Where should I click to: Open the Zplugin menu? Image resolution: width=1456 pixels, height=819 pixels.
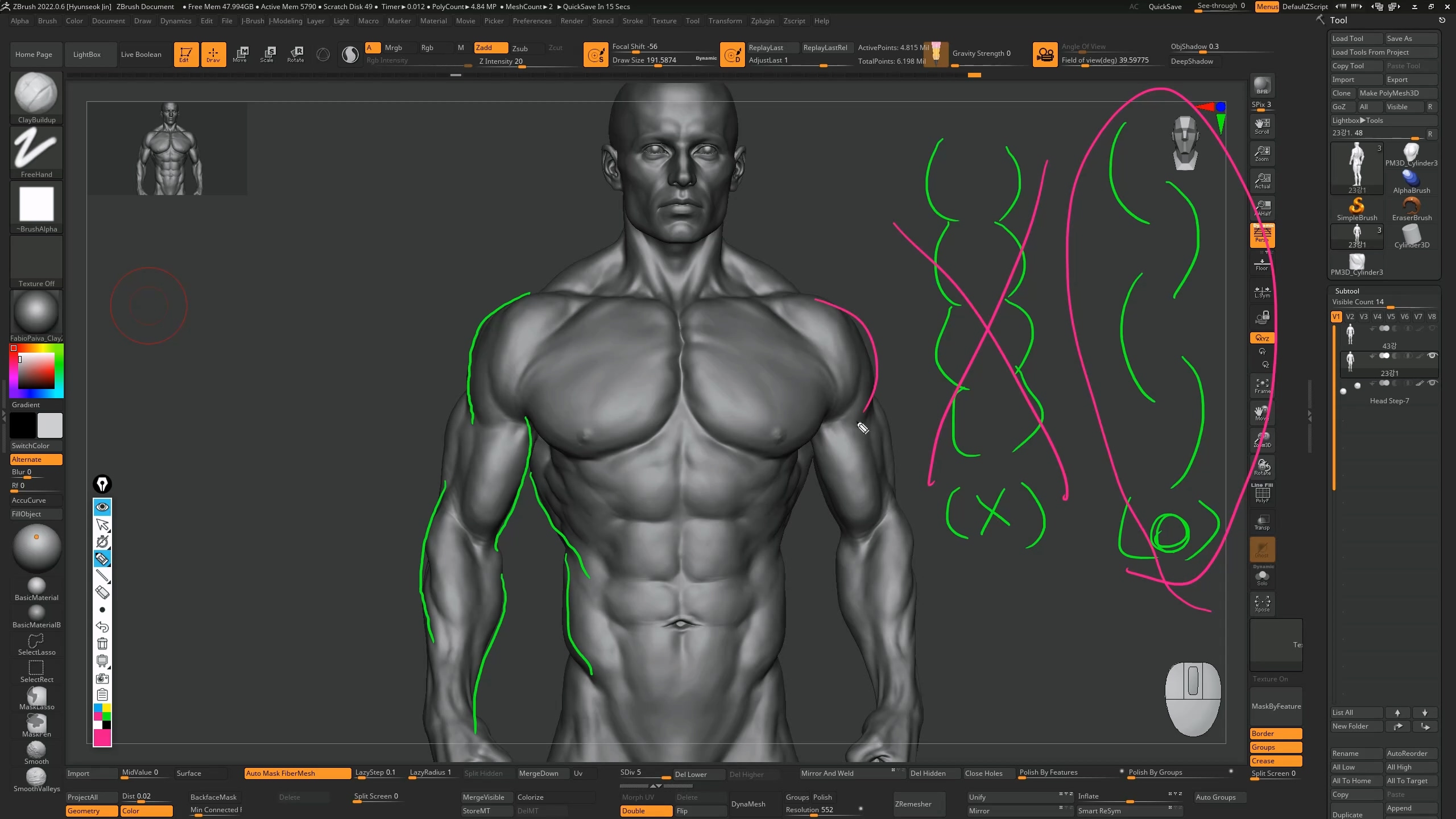[762, 21]
